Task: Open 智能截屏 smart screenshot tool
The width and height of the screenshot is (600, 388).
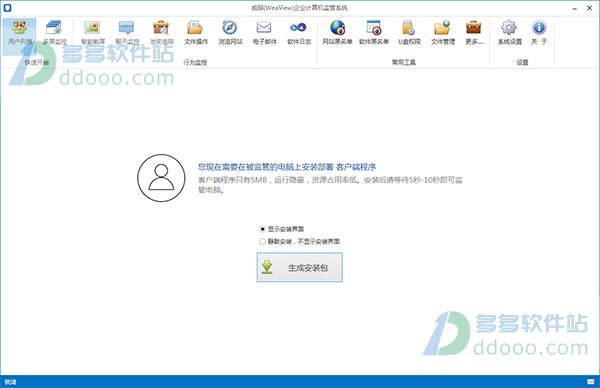Action: (x=93, y=33)
